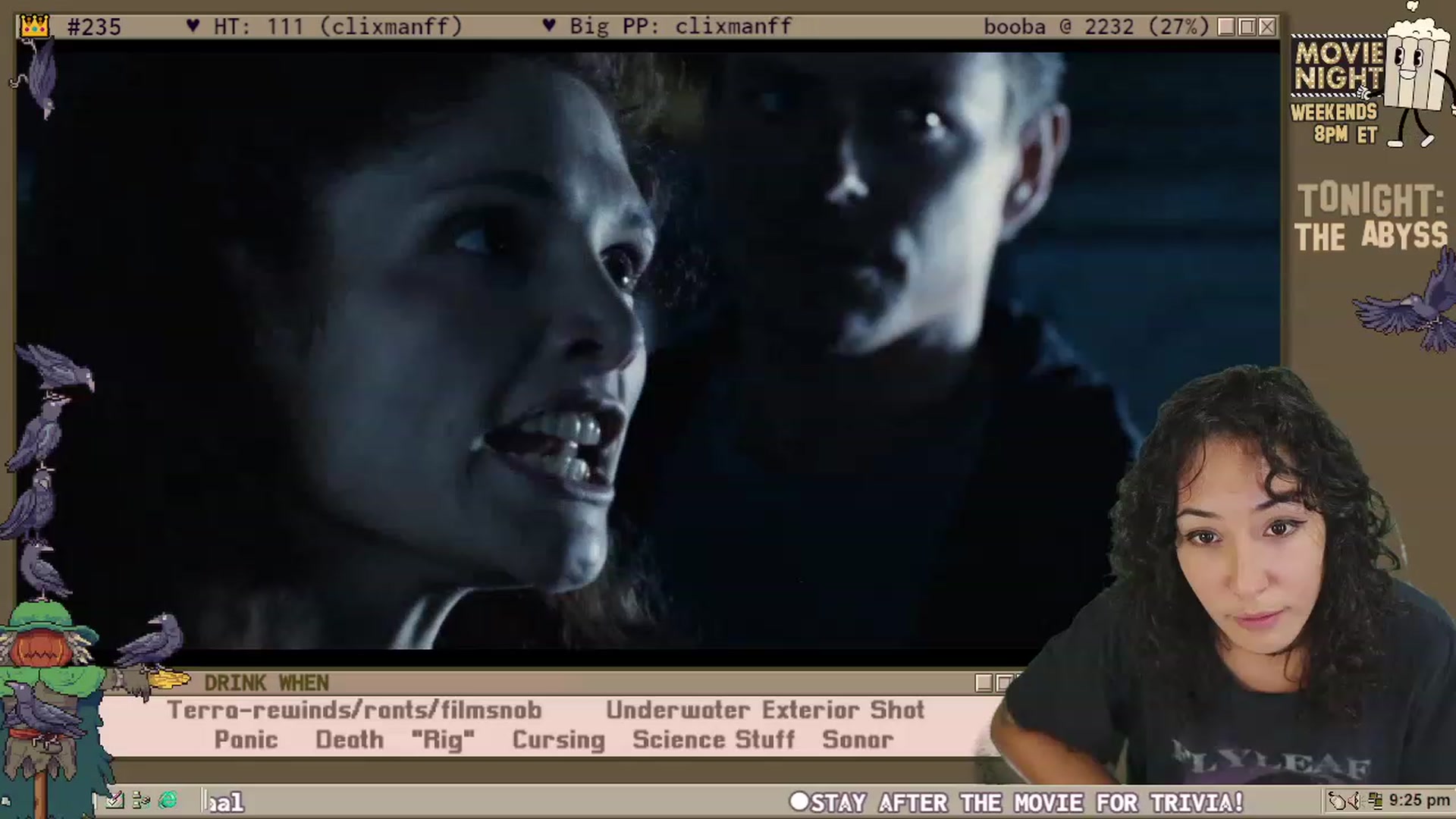Click the 9:25 pm clock

(x=1420, y=801)
